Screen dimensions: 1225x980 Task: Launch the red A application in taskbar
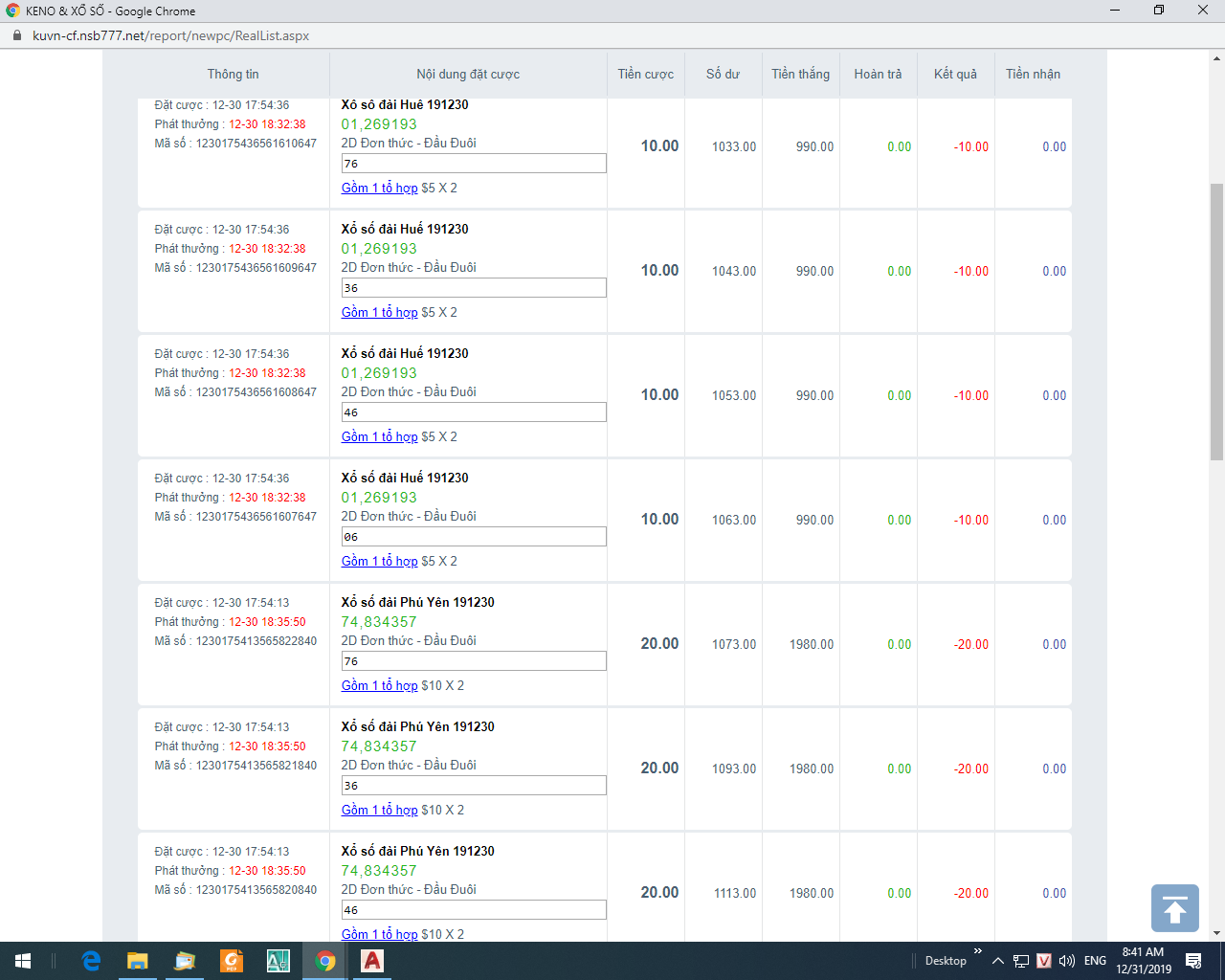pos(372,961)
